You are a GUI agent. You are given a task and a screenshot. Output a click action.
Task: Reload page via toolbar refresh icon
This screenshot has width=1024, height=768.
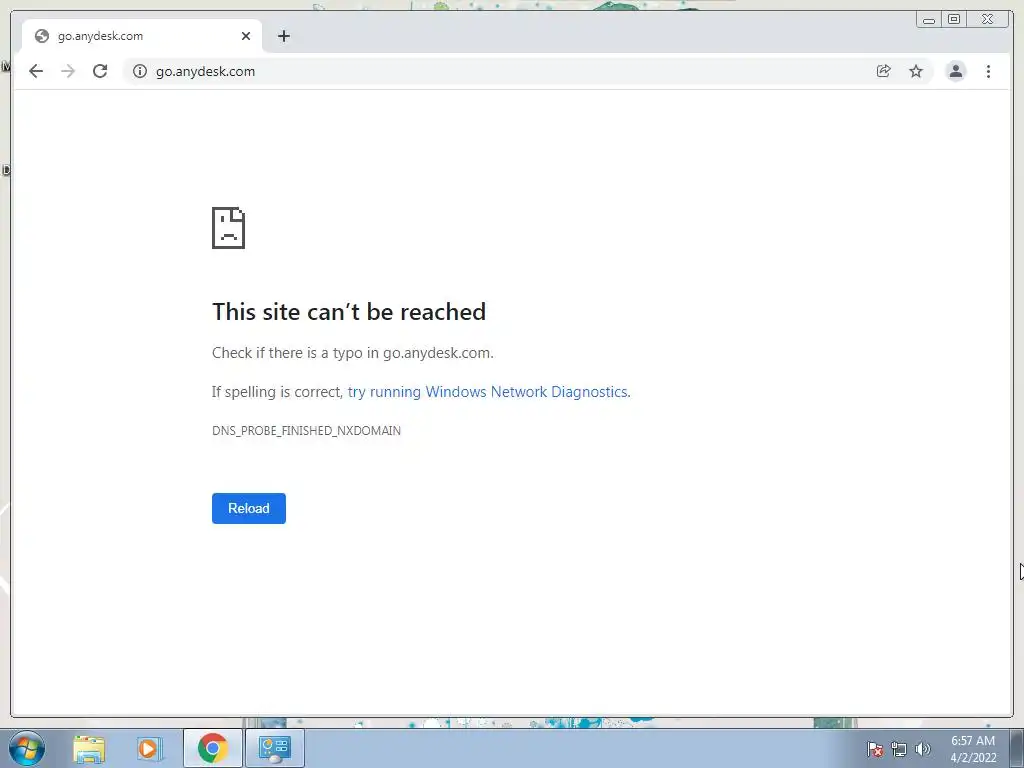[100, 71]
